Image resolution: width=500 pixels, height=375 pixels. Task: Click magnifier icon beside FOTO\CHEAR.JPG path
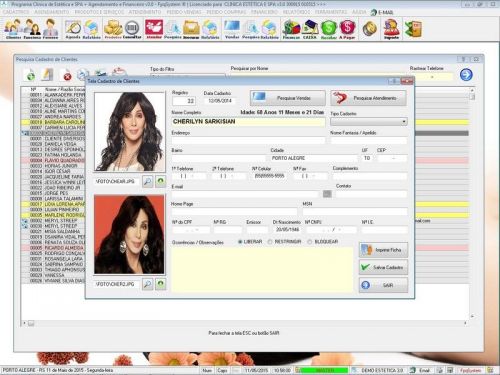(x=148, y=181)
